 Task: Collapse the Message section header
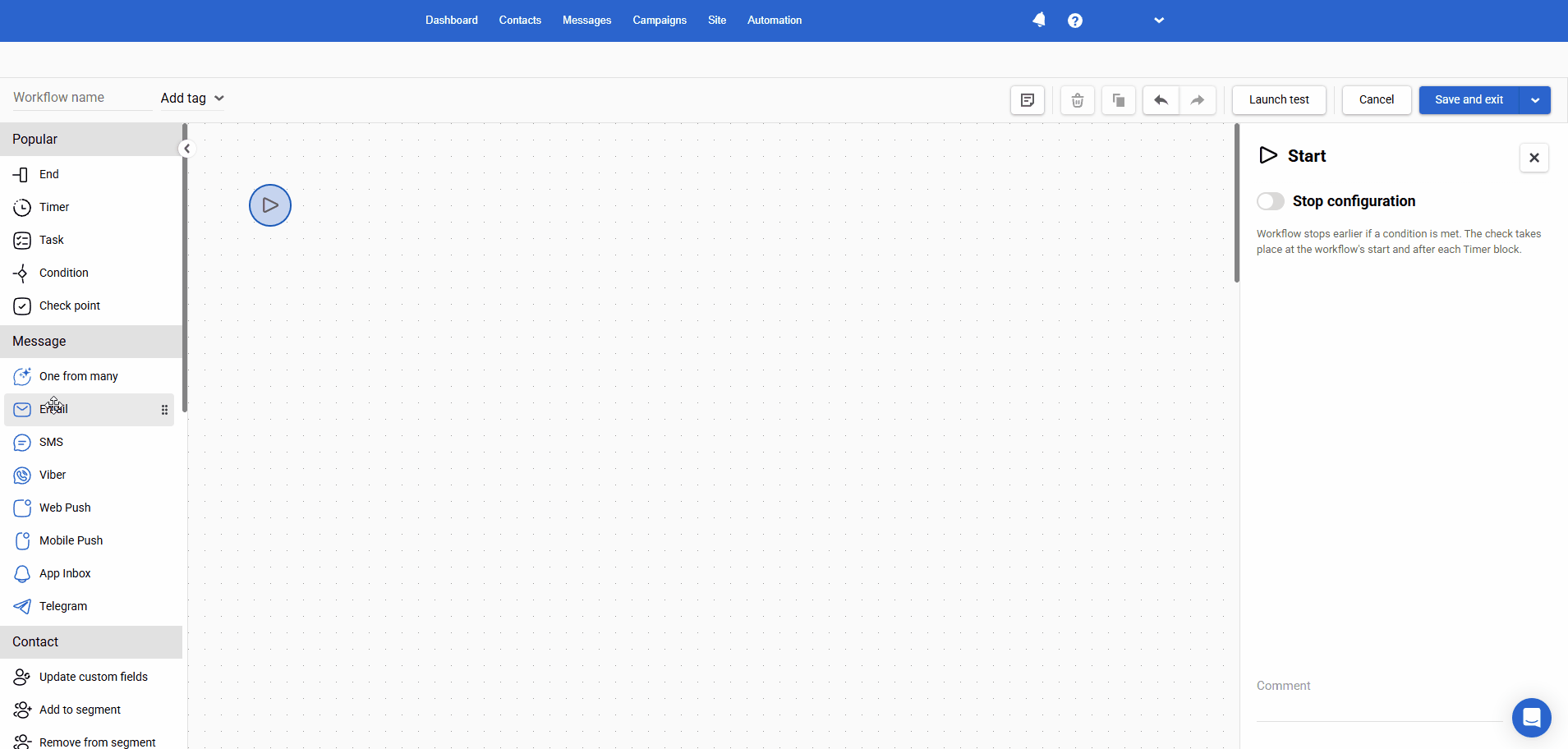click(91, 342)
